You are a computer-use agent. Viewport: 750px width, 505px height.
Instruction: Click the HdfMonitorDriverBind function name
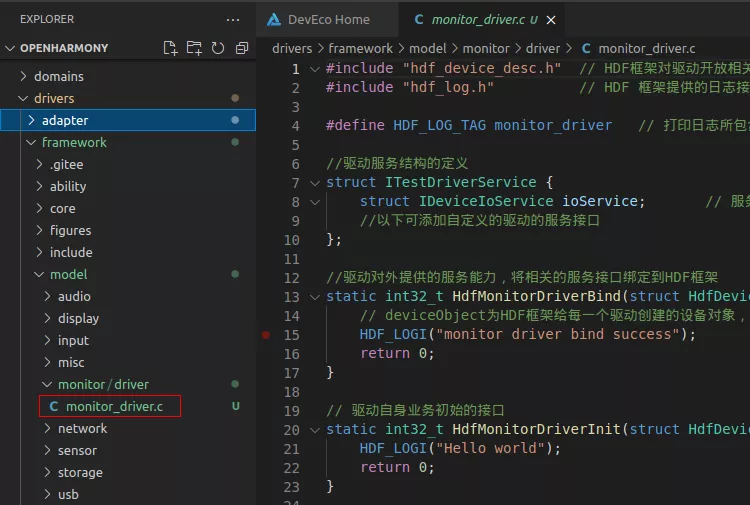536,296
